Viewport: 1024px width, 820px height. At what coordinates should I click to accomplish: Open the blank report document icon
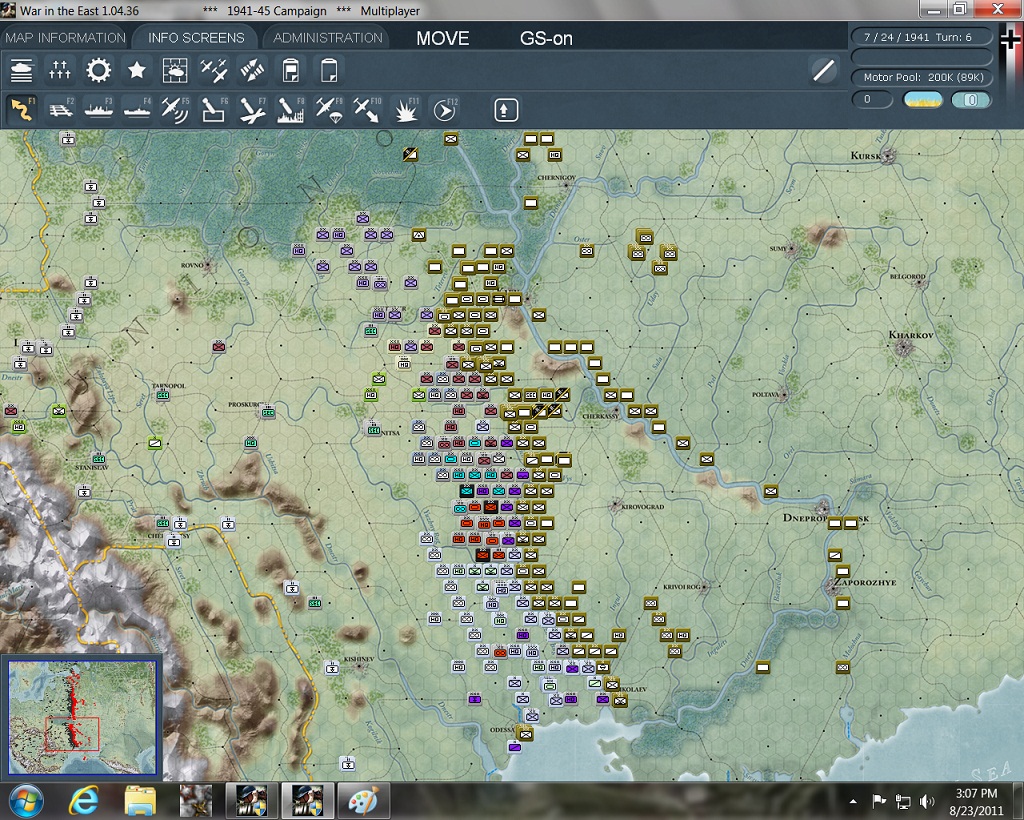click(x=329, y=70)
